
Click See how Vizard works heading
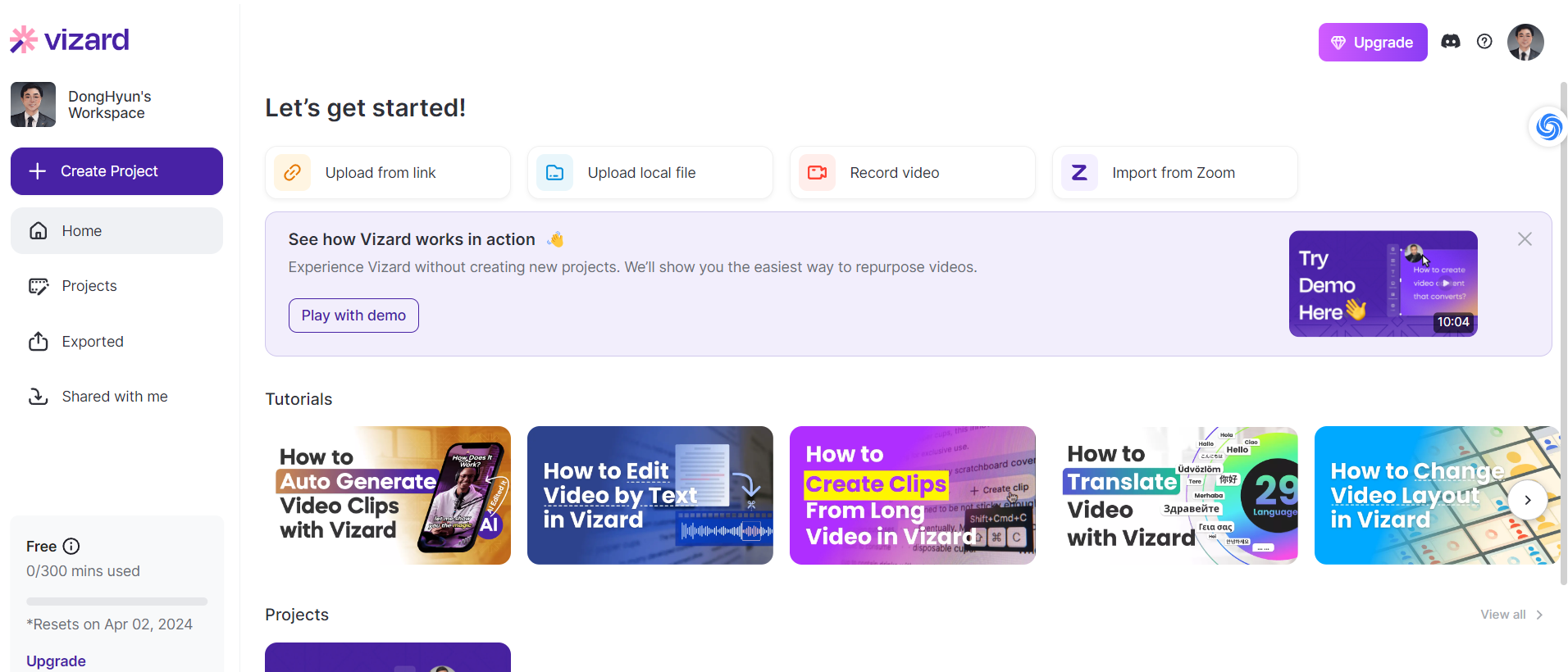coord(412,239)
